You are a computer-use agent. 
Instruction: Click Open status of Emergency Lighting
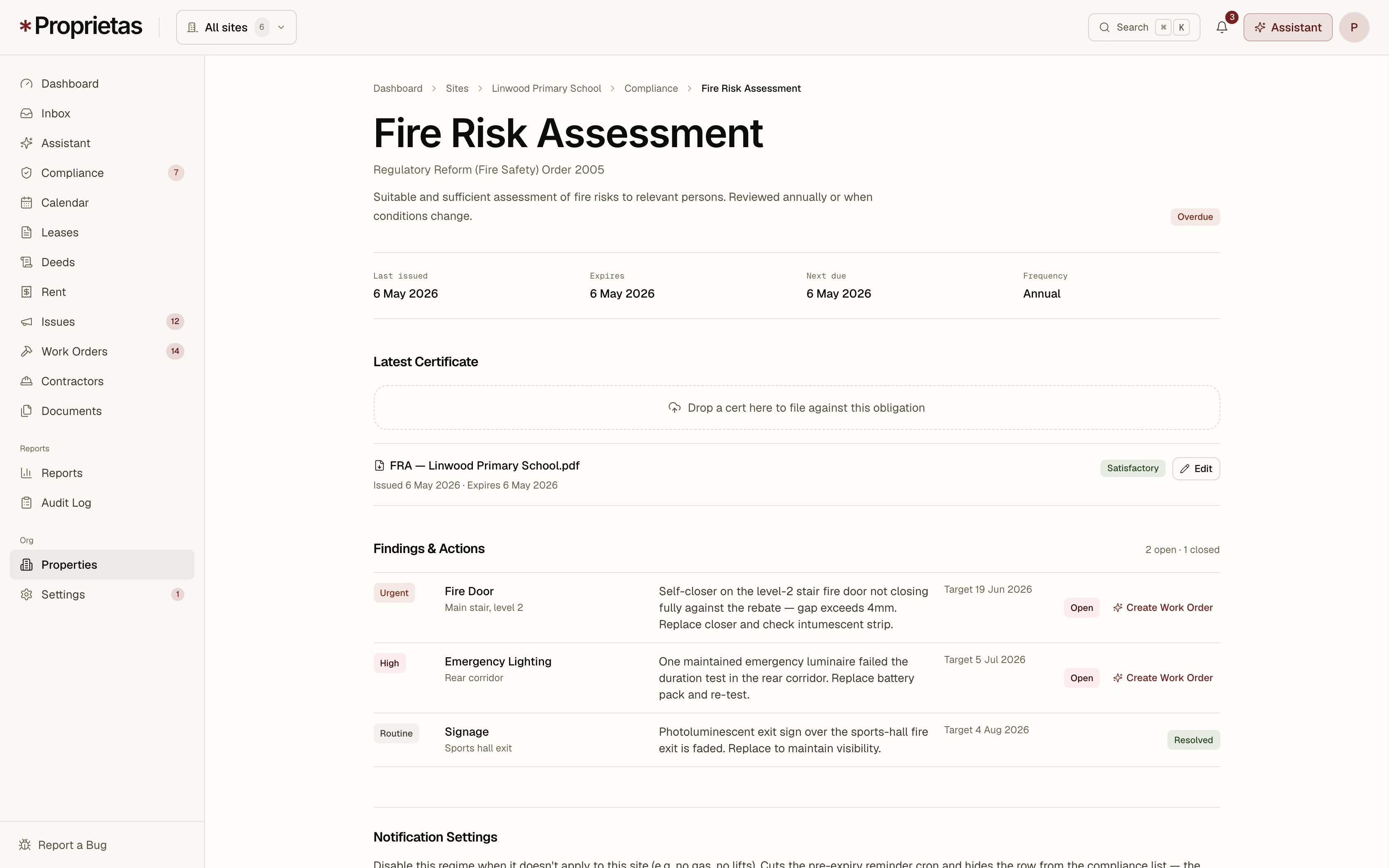[1081, 678]
